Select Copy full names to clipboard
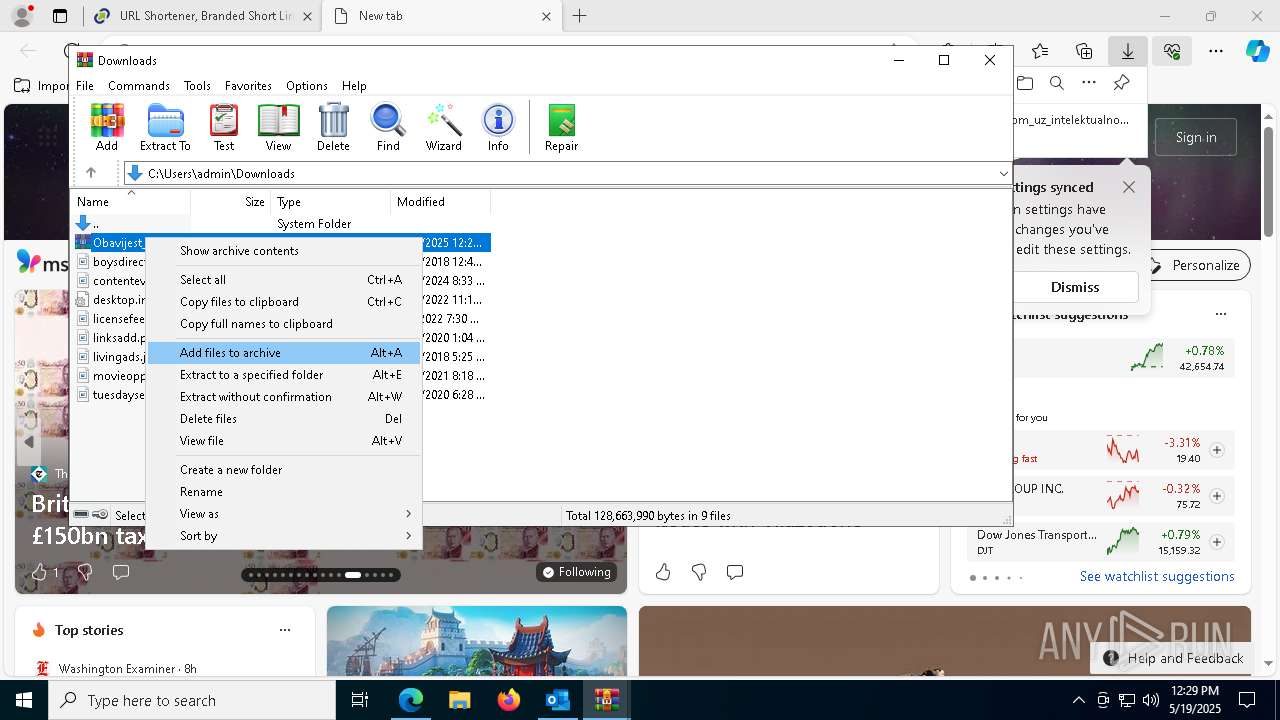The image size is (1280, 720). coord(283,323)
